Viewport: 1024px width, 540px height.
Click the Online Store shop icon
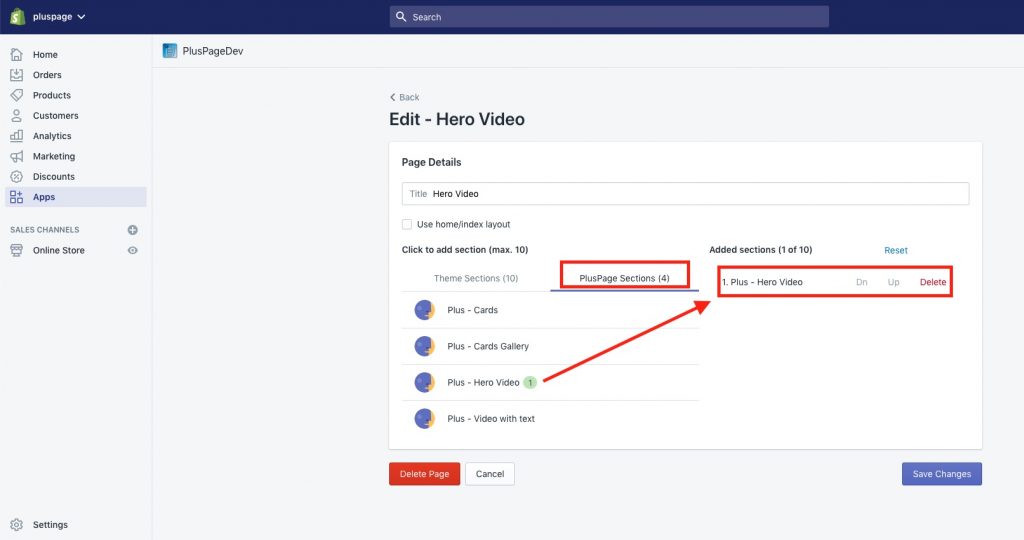point(17,250)
